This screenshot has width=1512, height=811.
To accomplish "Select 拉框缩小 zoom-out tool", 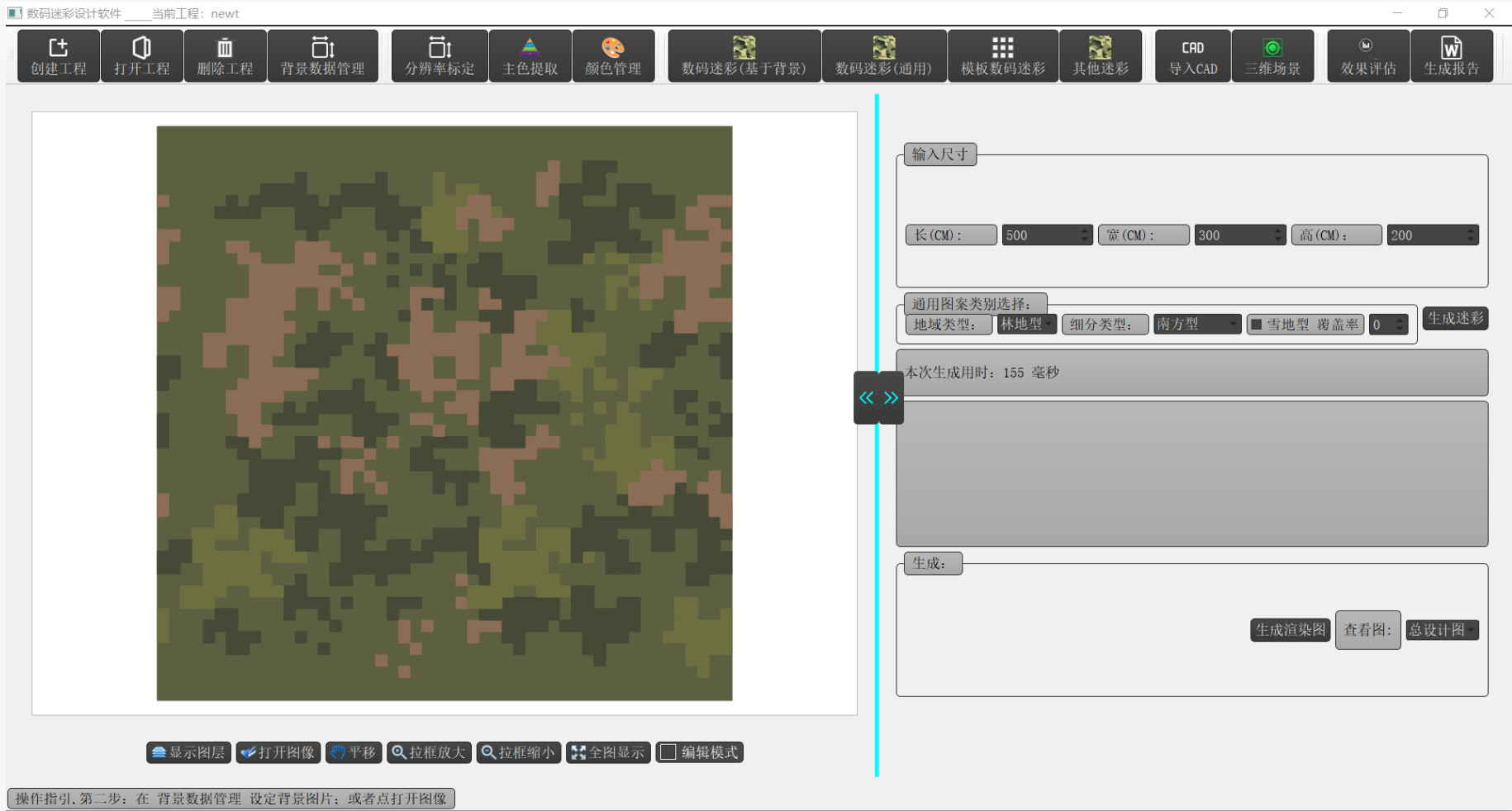I will 519,752.
